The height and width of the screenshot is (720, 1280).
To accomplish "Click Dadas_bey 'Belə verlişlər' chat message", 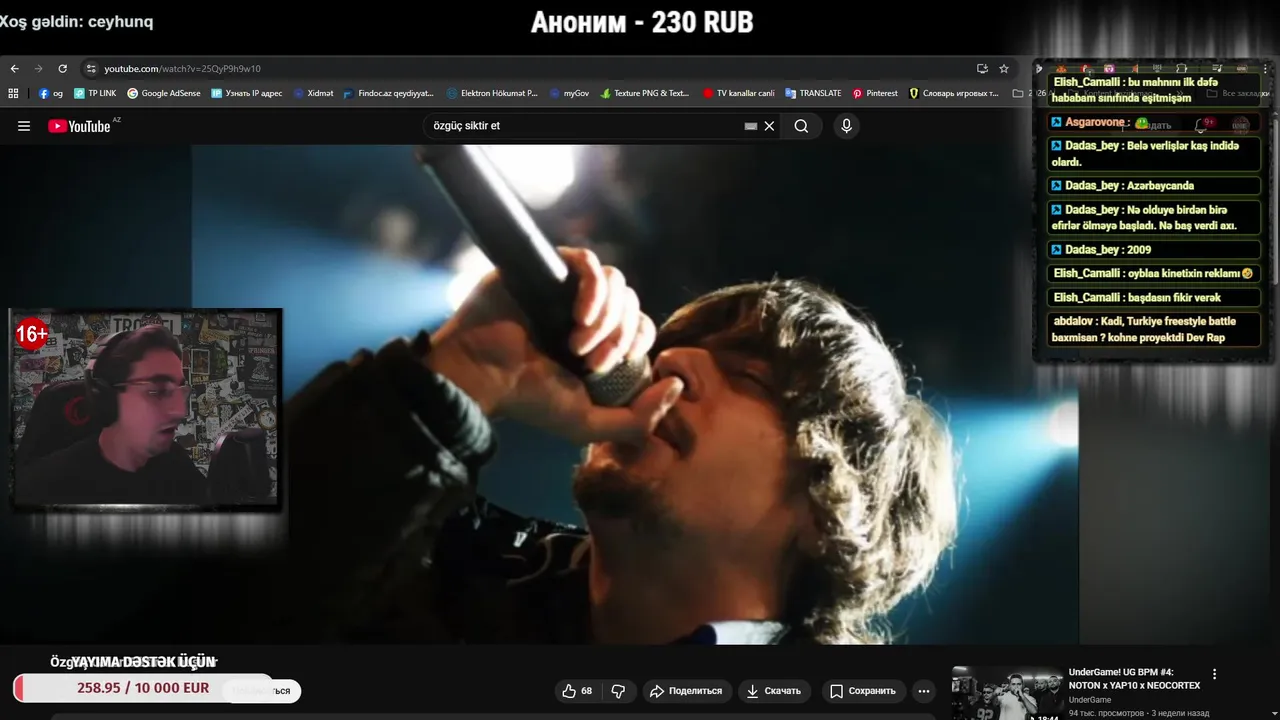I will [1155, 154].
